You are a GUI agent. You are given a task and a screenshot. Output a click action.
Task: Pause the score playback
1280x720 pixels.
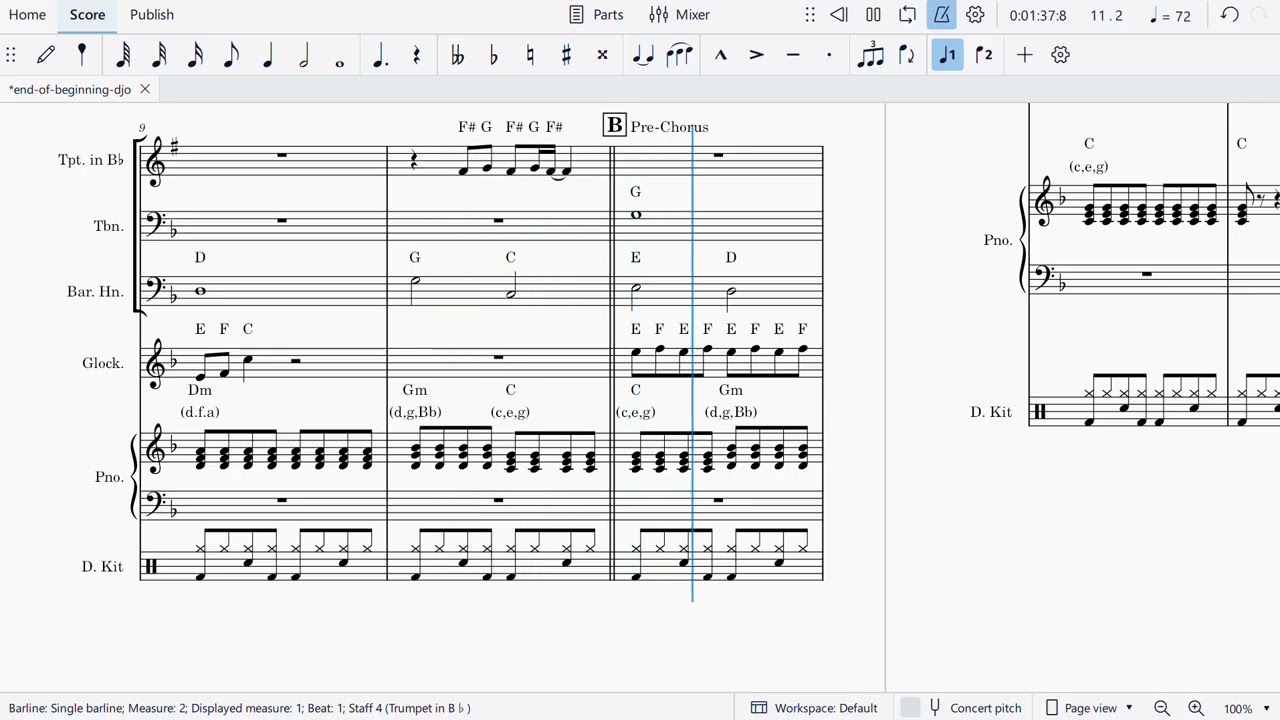click(873, 15)
